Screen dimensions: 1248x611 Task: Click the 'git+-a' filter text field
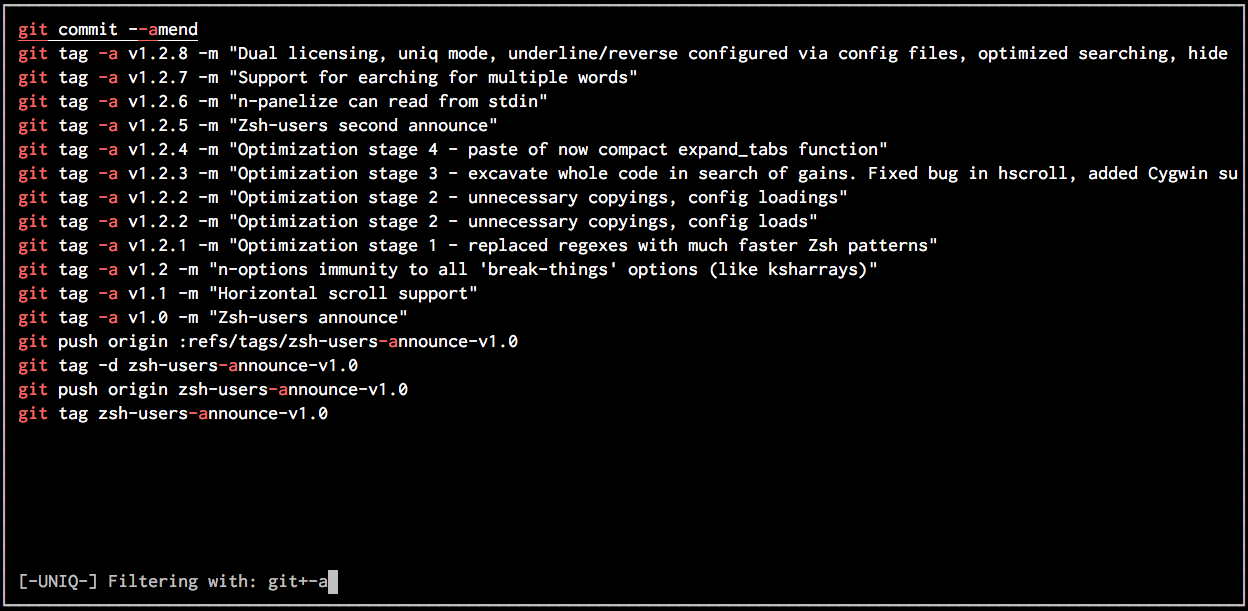298,581
